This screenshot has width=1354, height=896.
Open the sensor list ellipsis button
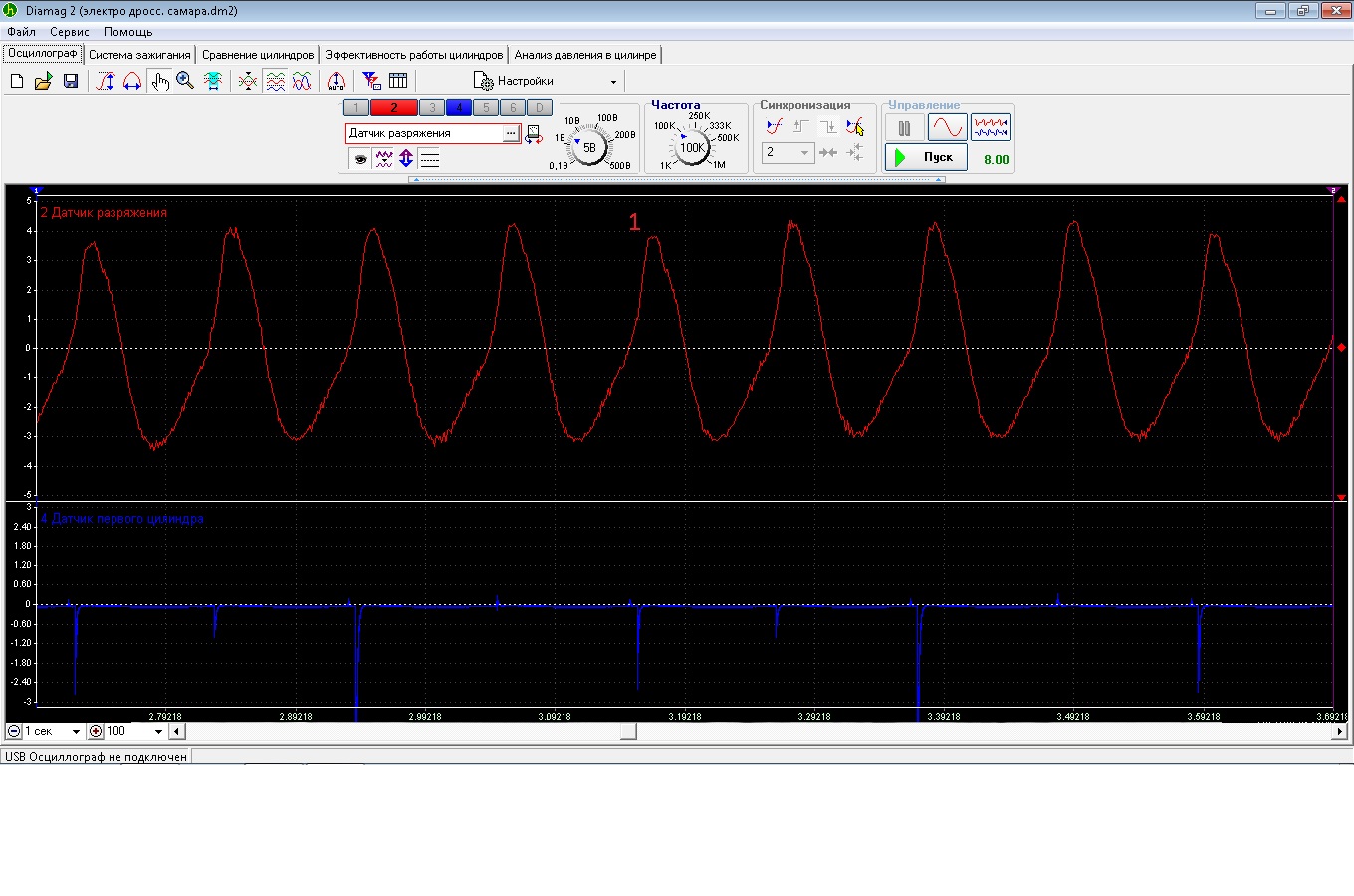(511, 133)
